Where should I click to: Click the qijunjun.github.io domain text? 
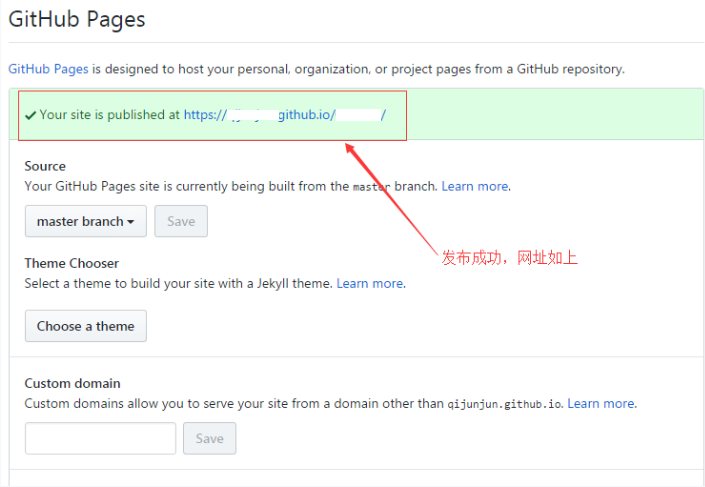click(504, 404)
